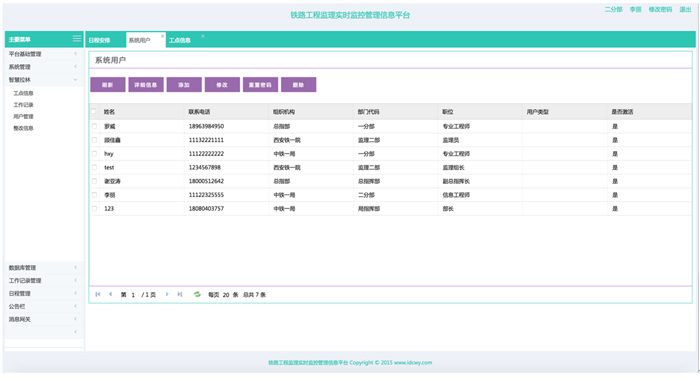Toggle the hamburger icon beside 主要菜单

[77, 39]
